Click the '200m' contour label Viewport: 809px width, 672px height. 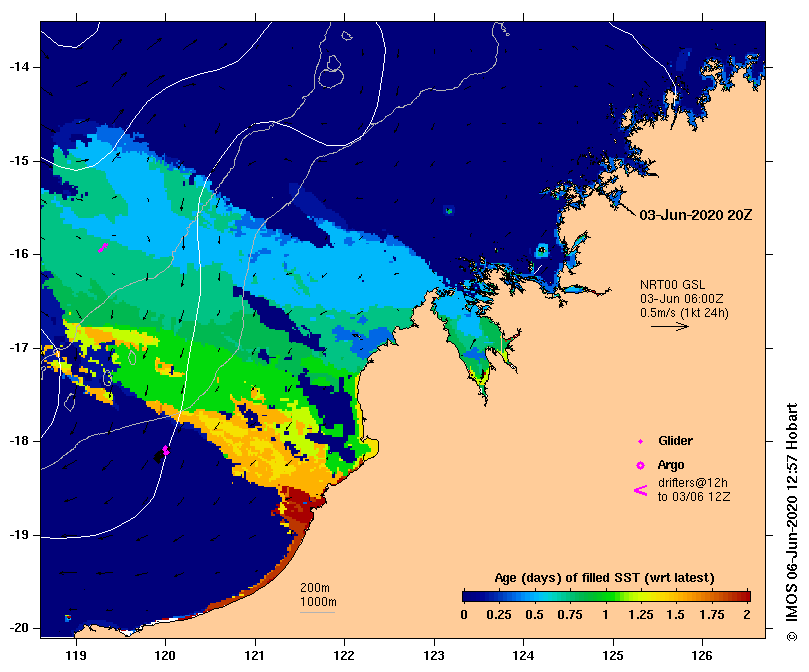[315, 588]
